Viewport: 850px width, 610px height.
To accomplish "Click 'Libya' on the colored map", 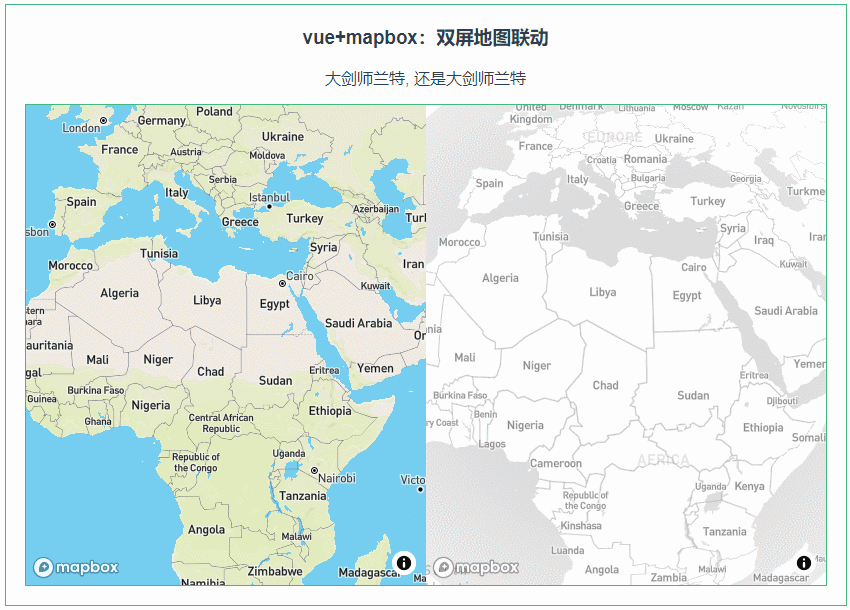I will click(207, 300).
